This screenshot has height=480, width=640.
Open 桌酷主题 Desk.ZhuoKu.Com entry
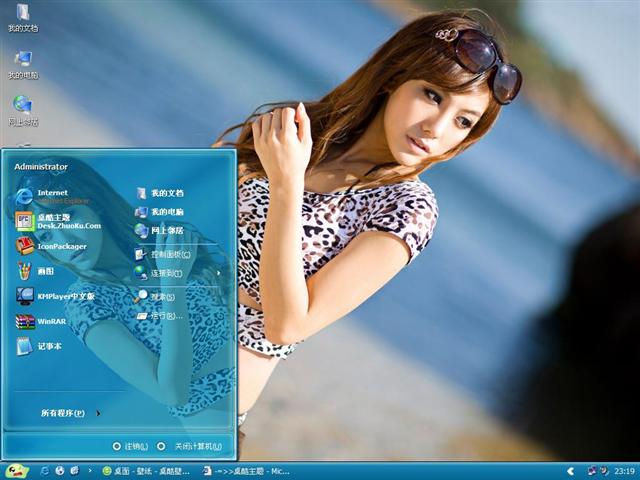pos(58,221)
